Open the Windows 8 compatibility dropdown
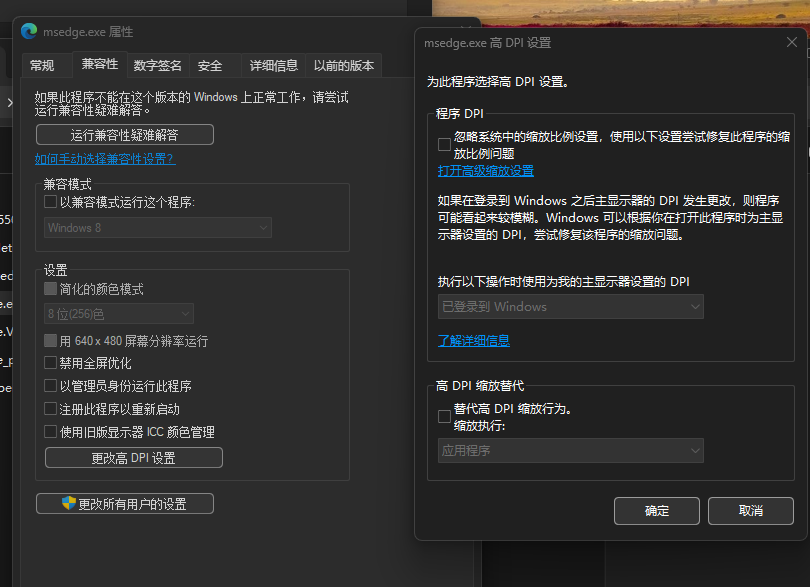Viewport: 810px width, 587px height. (158, 228)
